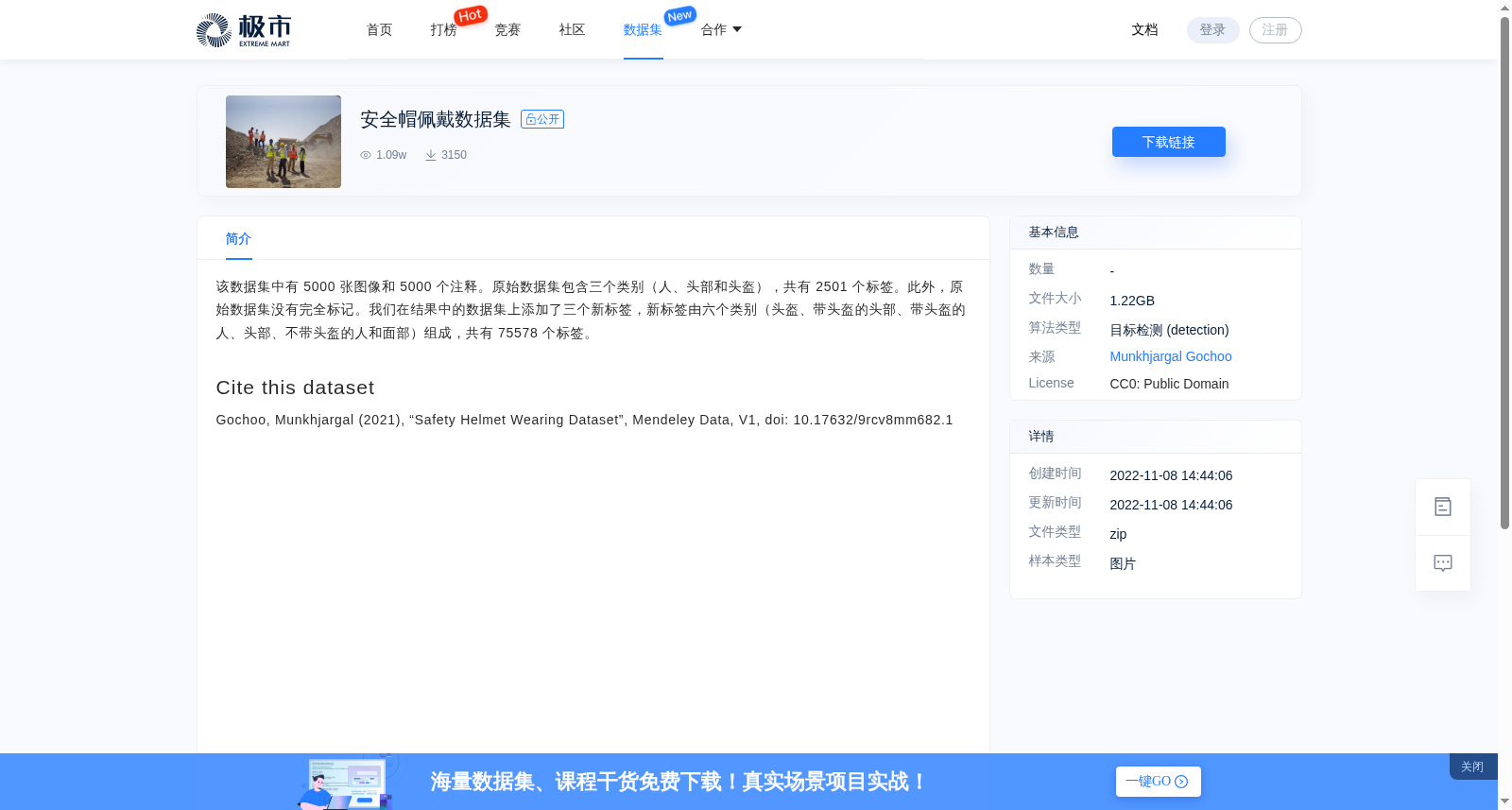The height and width of the screenshot is (810, 1512).
Task: Click the New badge over 数据集
Action: [x=679, y=16]
